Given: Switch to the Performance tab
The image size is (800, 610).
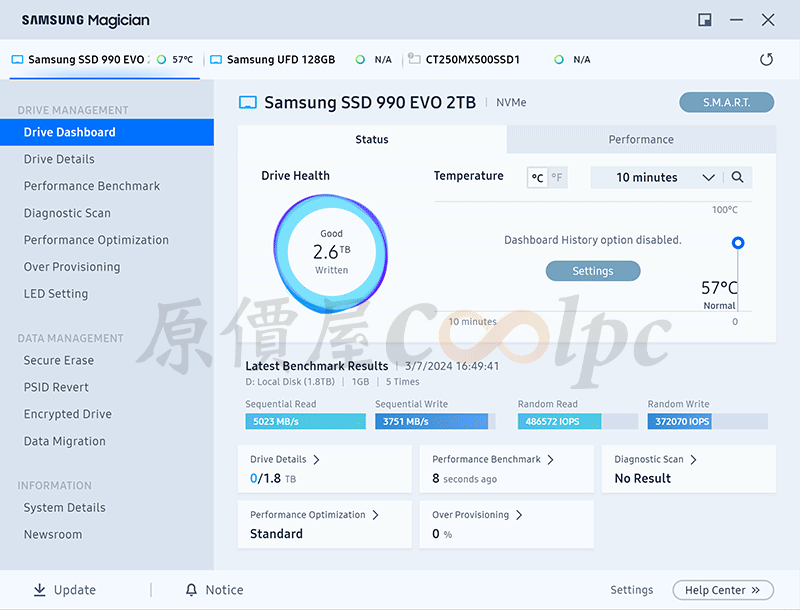Looking at the screenshot, I should pyautogui.click(x=641, y=139).
